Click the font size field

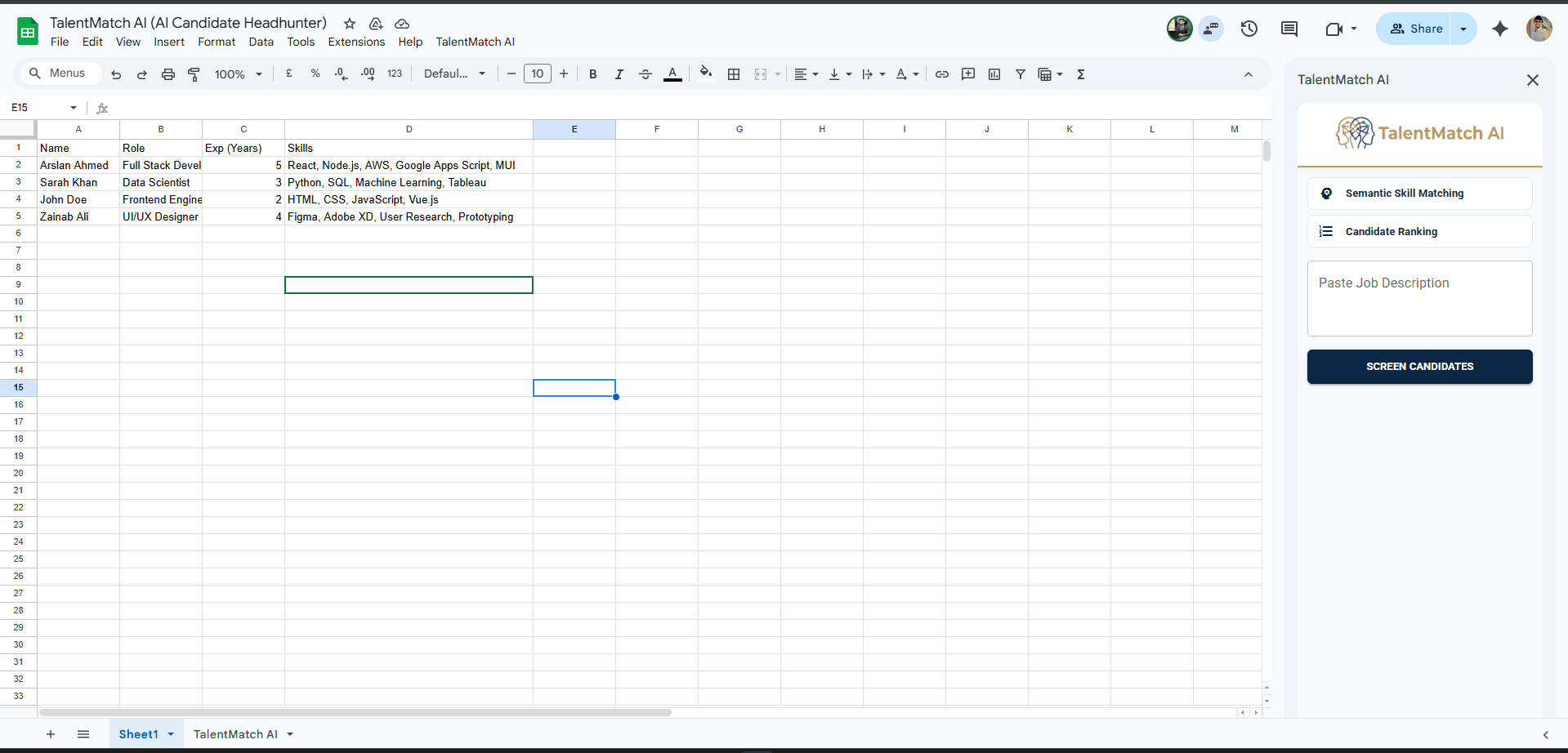point(538,74)
